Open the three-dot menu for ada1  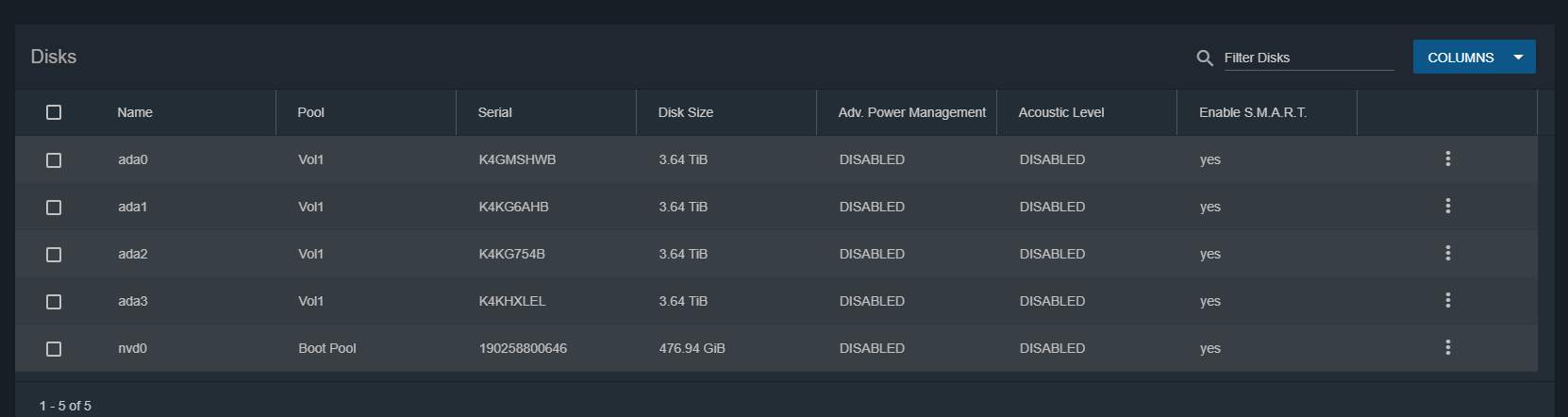(x=1447, y=207)
